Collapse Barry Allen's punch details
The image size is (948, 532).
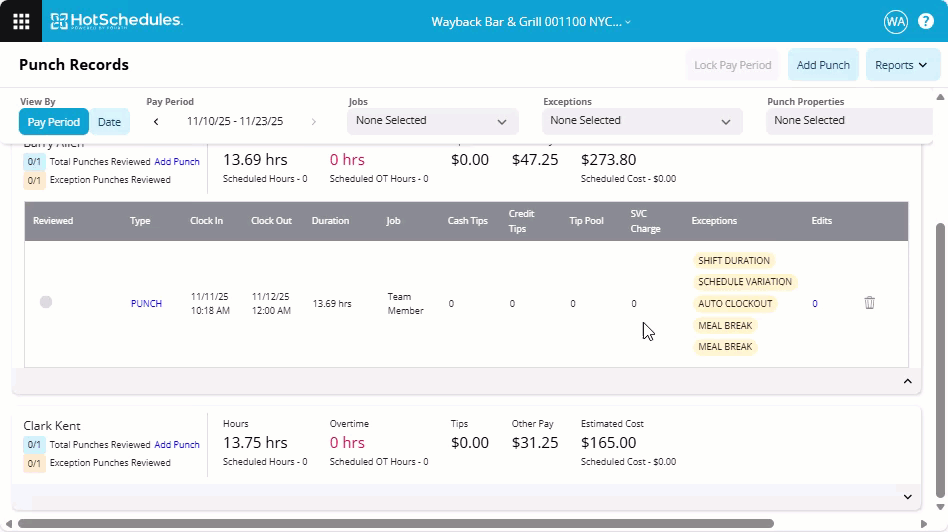click(907, 381)
